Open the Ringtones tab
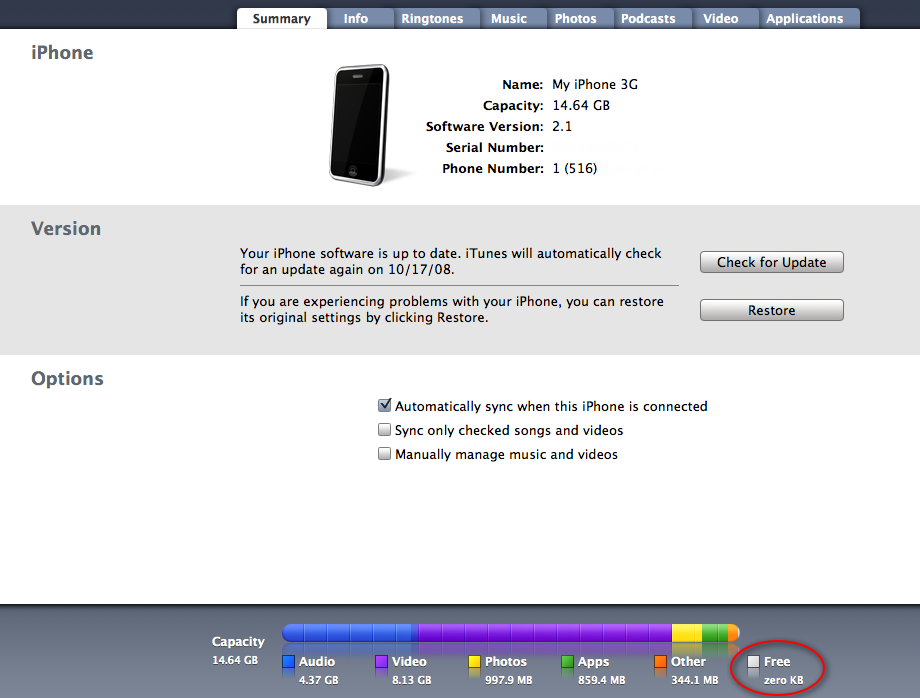 (432, 18)
